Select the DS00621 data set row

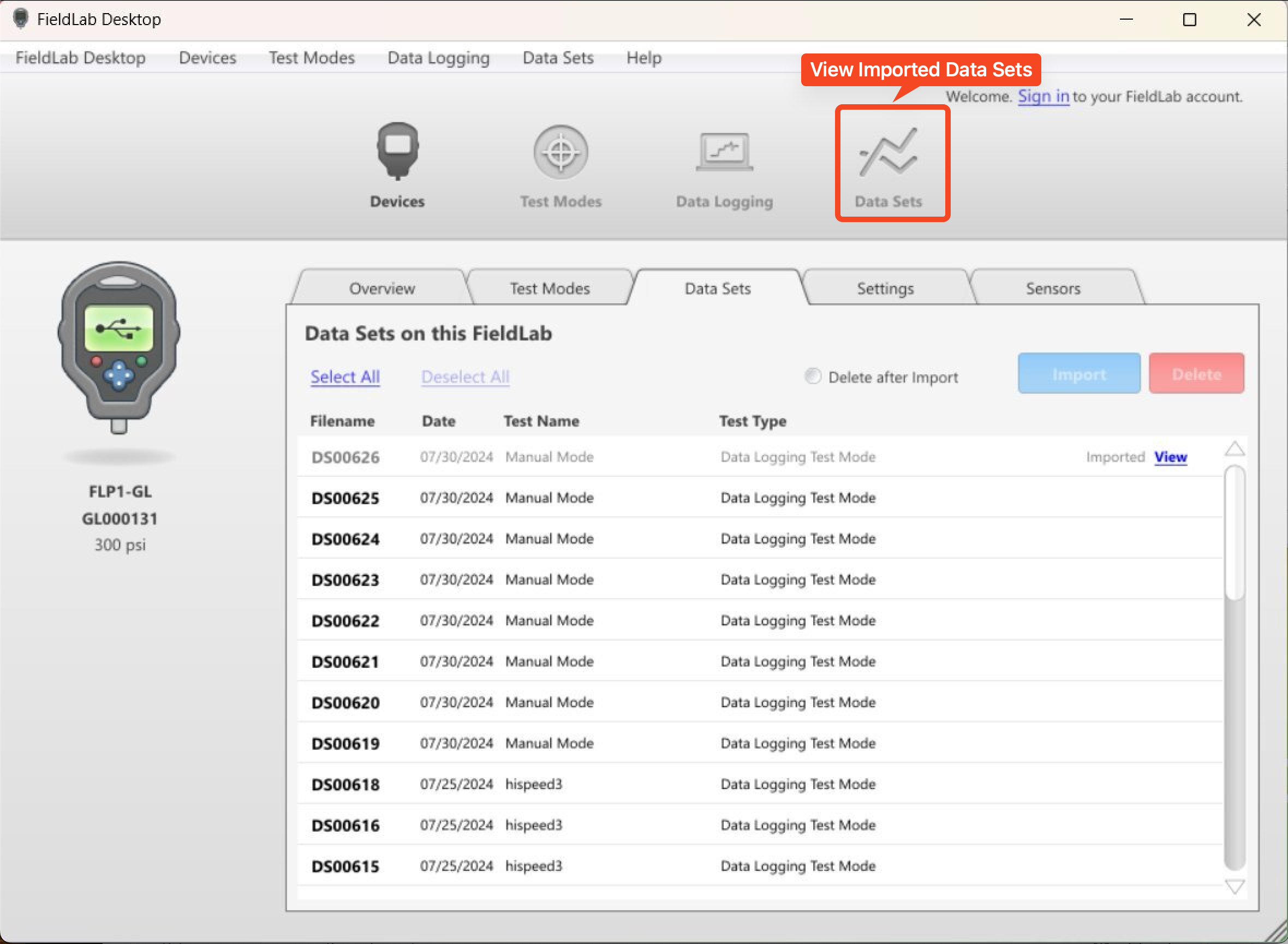(x=760, y=661)
